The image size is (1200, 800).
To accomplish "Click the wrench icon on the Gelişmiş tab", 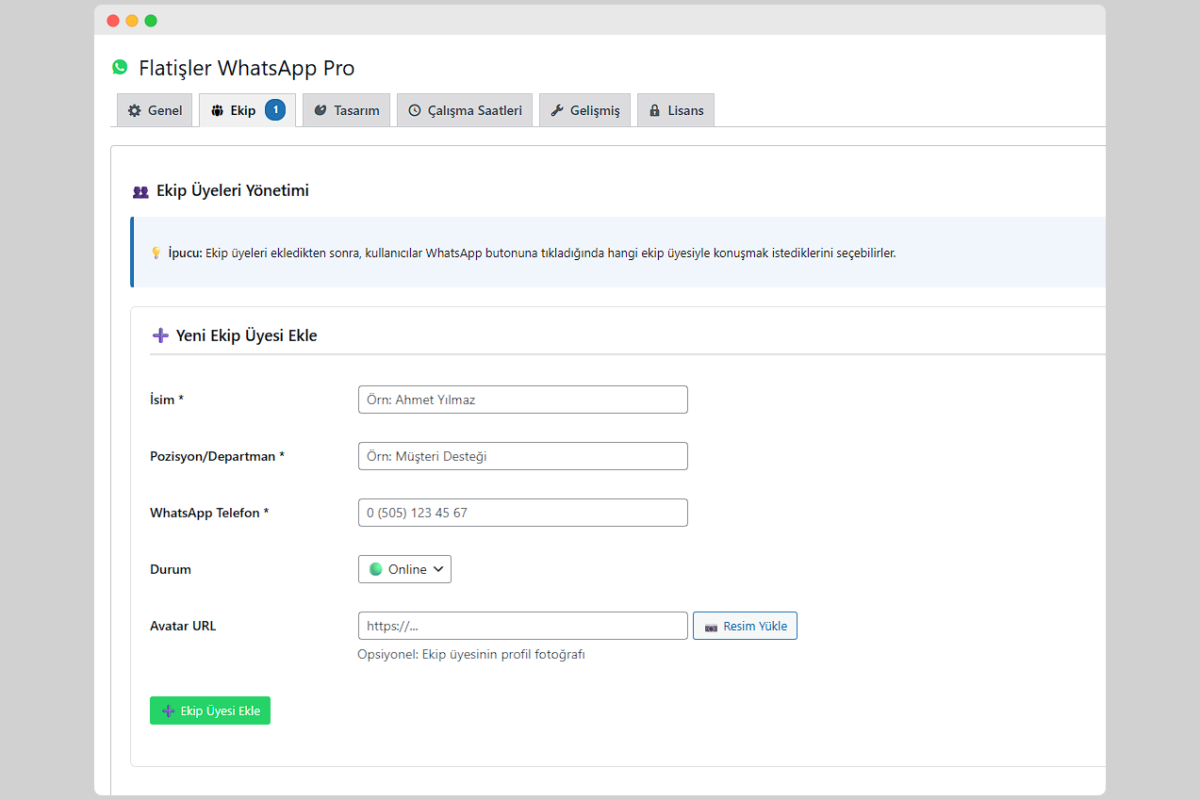I will pos(557,110).
